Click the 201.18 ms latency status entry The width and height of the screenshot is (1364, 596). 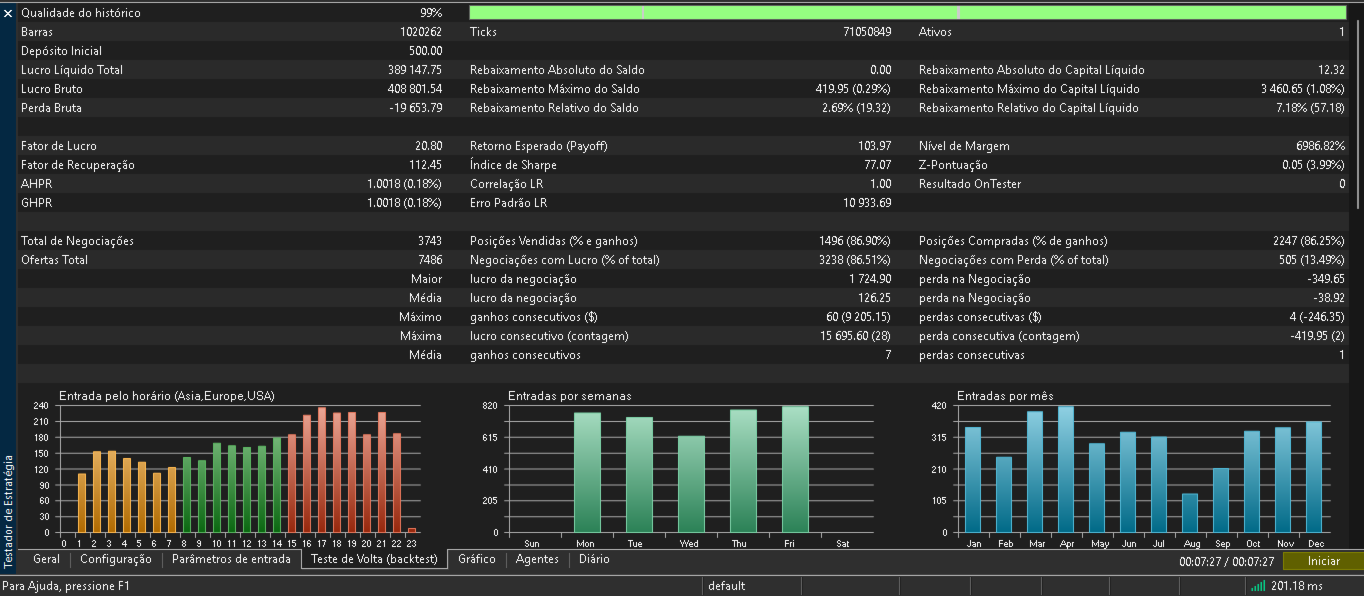[x=1297, y=586]
